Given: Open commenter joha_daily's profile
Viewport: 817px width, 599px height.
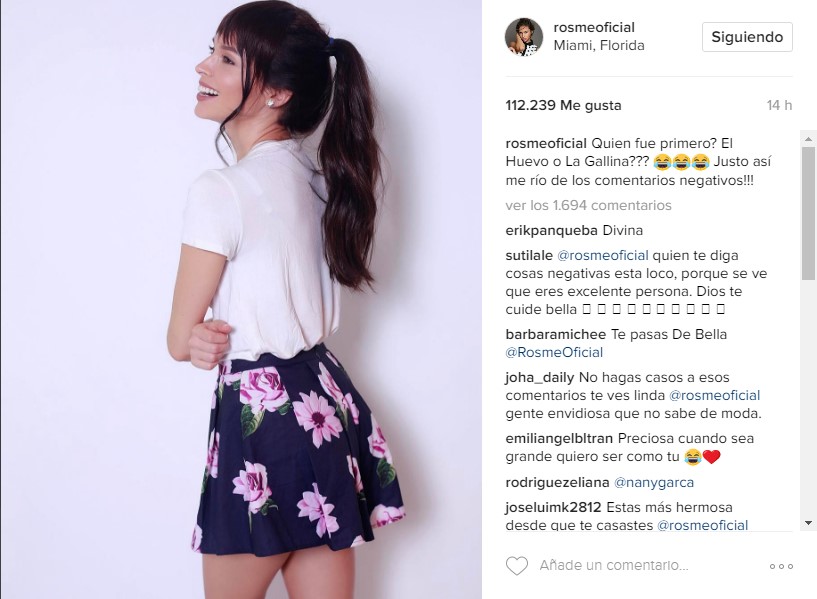Looking at the screenshot, I should 540,378.
